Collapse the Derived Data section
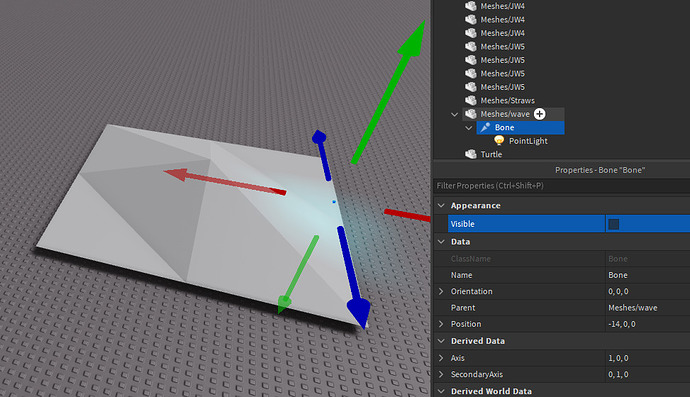 [441, 341]
